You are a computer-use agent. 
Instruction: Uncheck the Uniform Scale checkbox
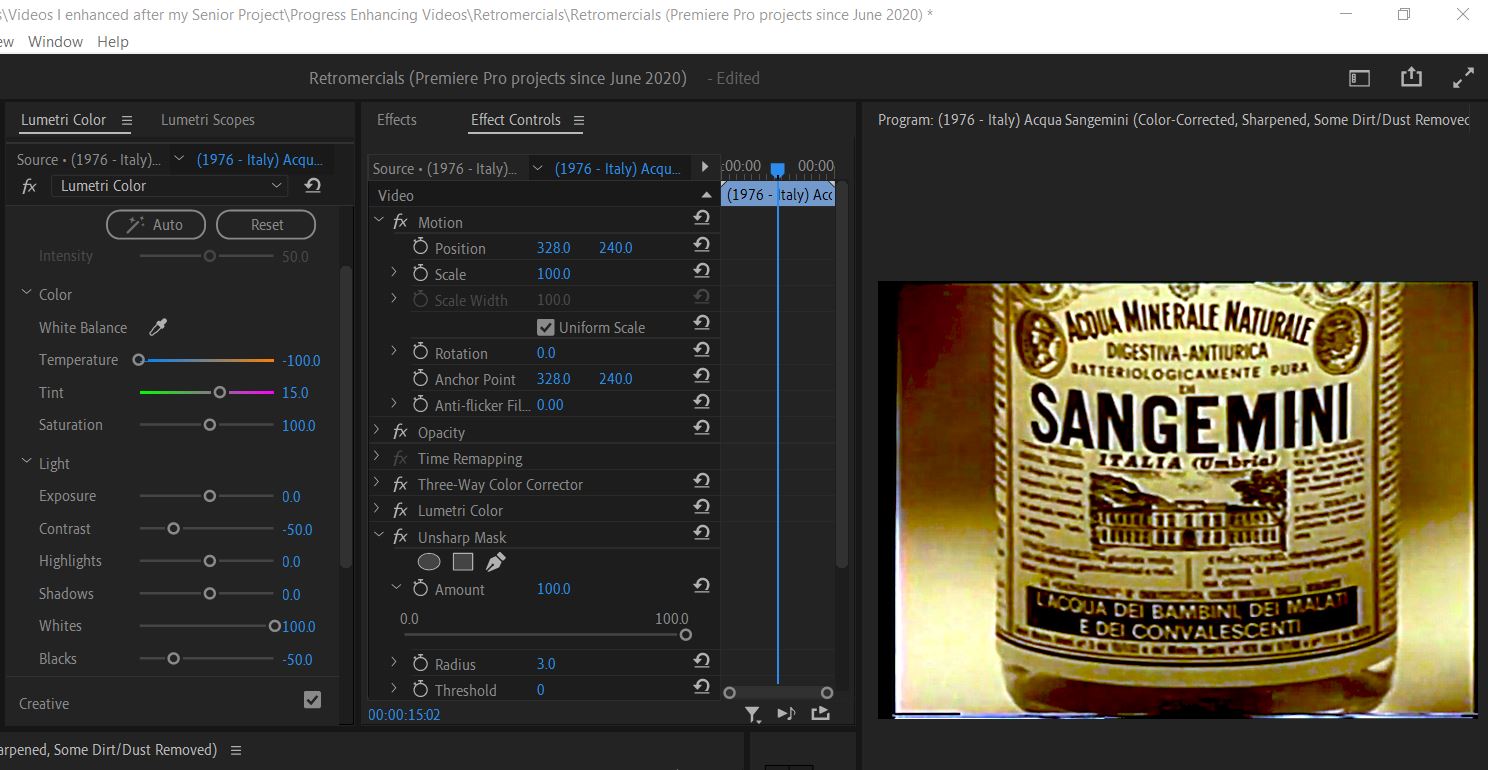545,327
